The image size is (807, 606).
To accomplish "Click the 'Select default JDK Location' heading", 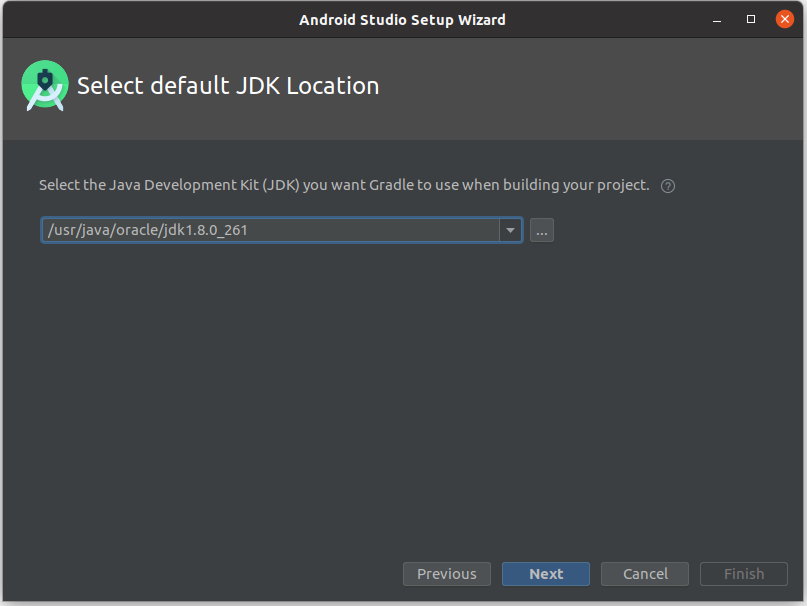I will tap(228, 85).
